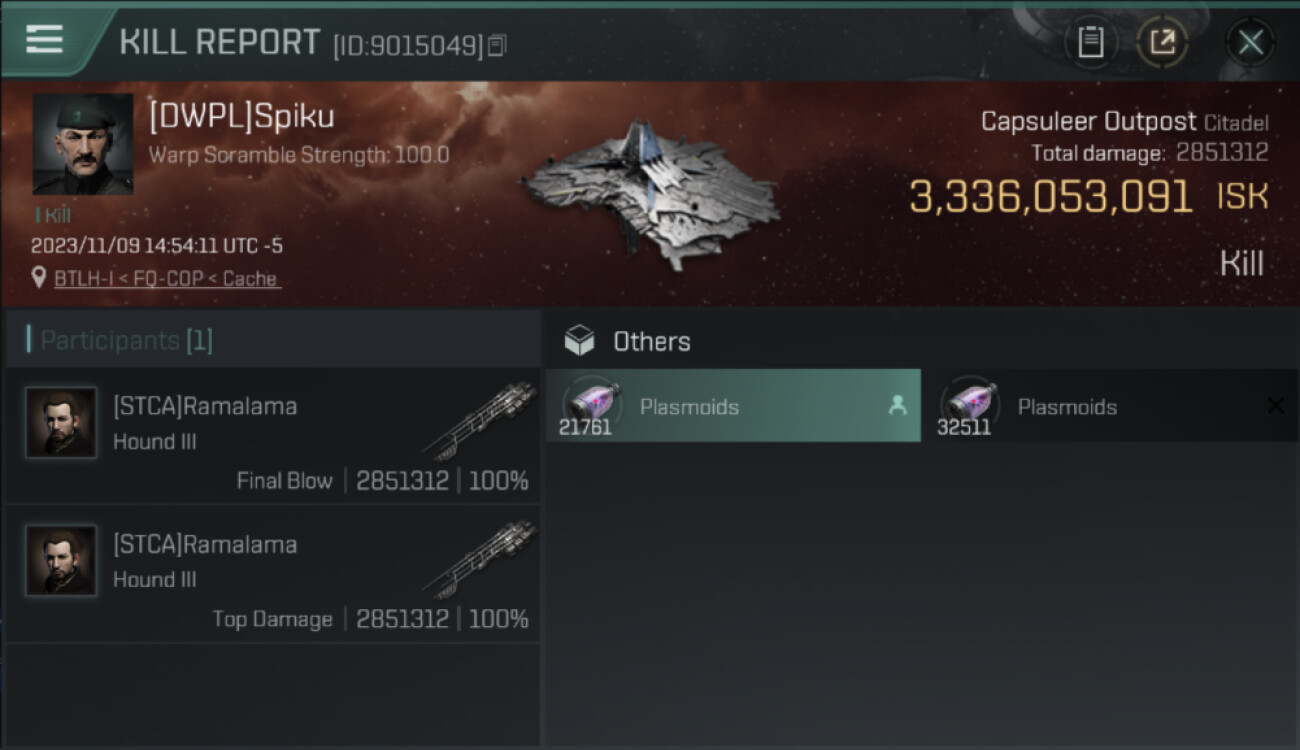The height and width of the screenshot is (750, 1300).
Task: Click the share kill report icon
Action: 1163,42
